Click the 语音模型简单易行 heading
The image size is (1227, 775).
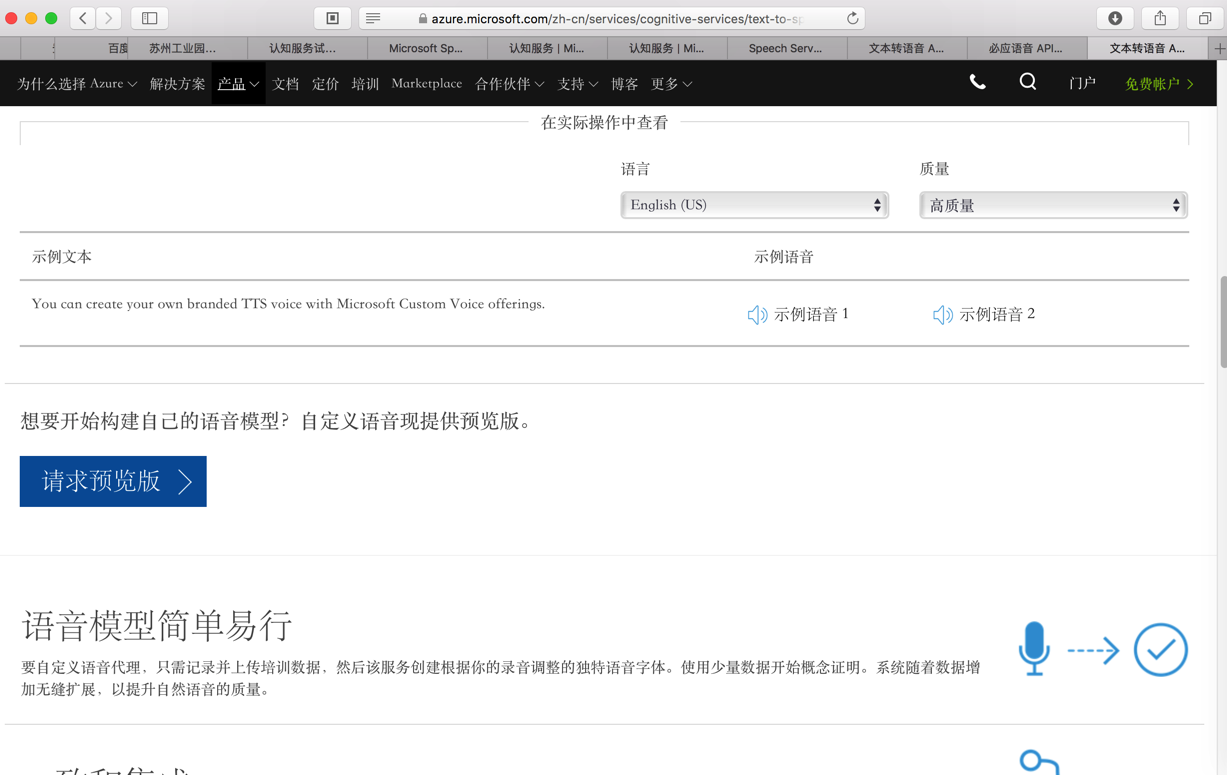(x=157, y=626)
